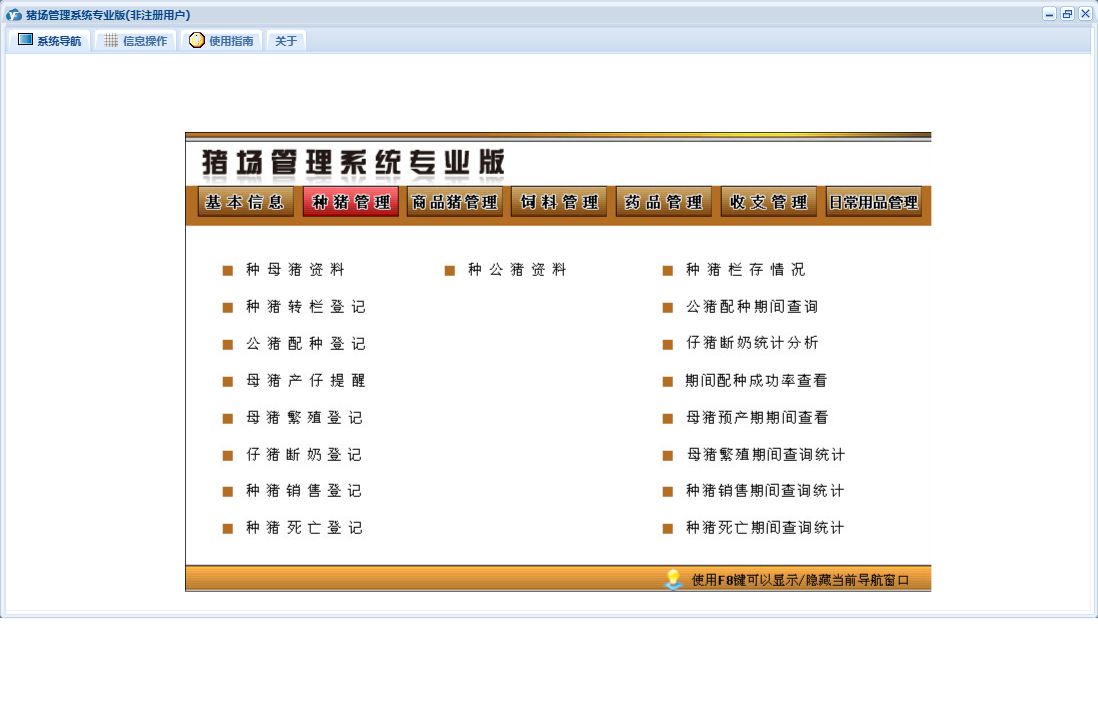Open the 日常用品管理 tab

coord(873,202)
